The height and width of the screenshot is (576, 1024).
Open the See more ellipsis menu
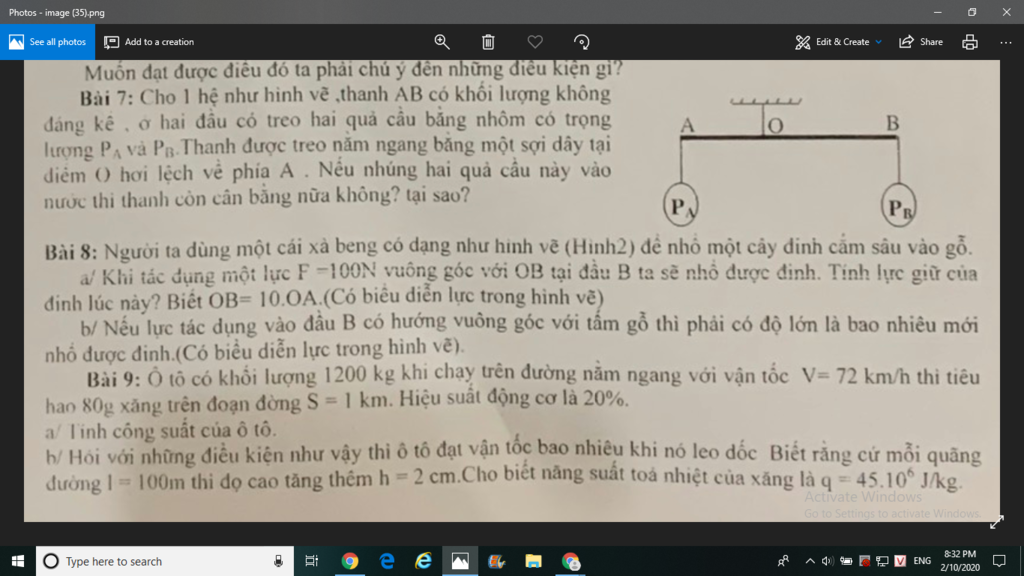tap(1005, 42)
